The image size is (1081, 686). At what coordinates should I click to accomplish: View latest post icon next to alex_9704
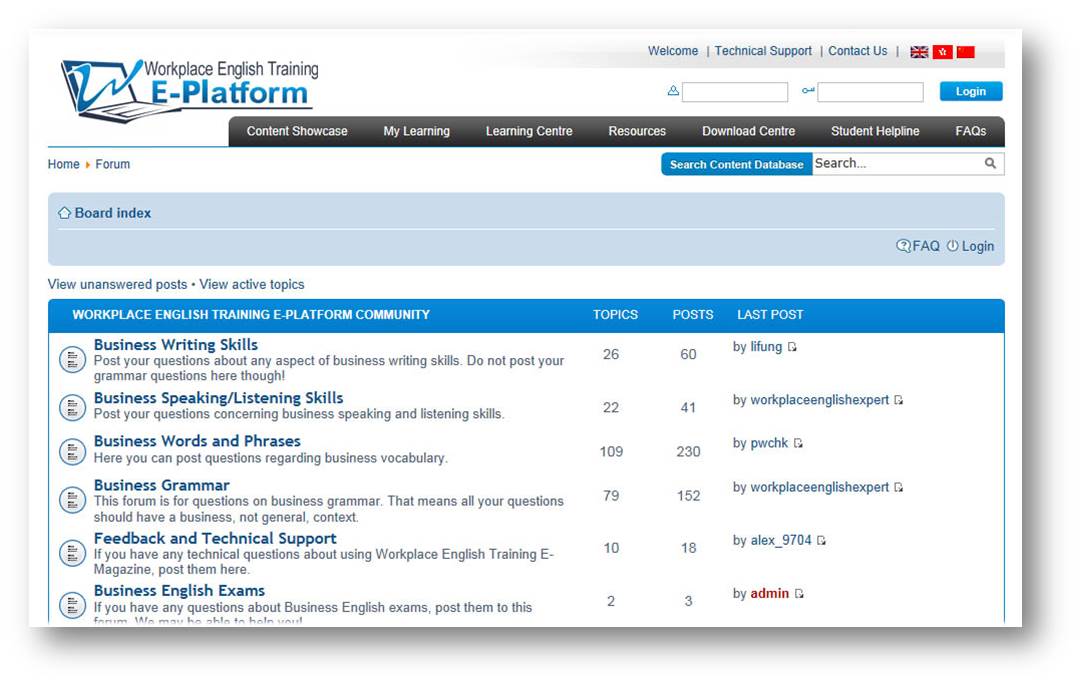(821, 541)
